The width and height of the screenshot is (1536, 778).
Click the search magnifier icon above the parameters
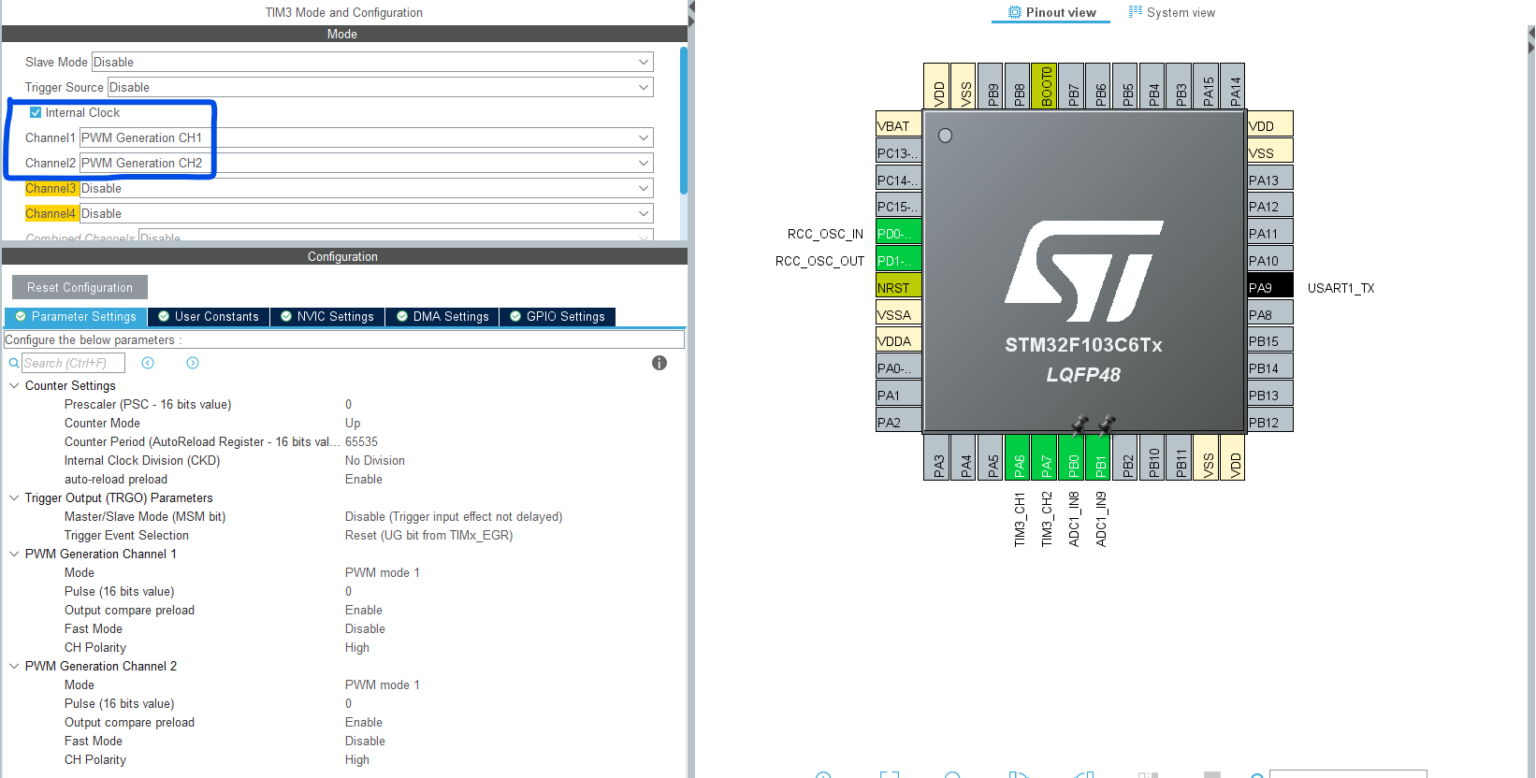point(12,362)
